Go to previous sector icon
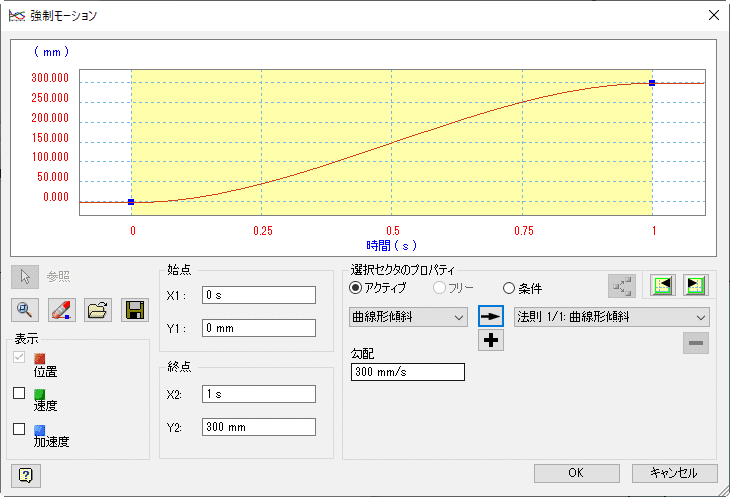Image resolution: width=730 pixels, height=497 pixels. point(662,285)
